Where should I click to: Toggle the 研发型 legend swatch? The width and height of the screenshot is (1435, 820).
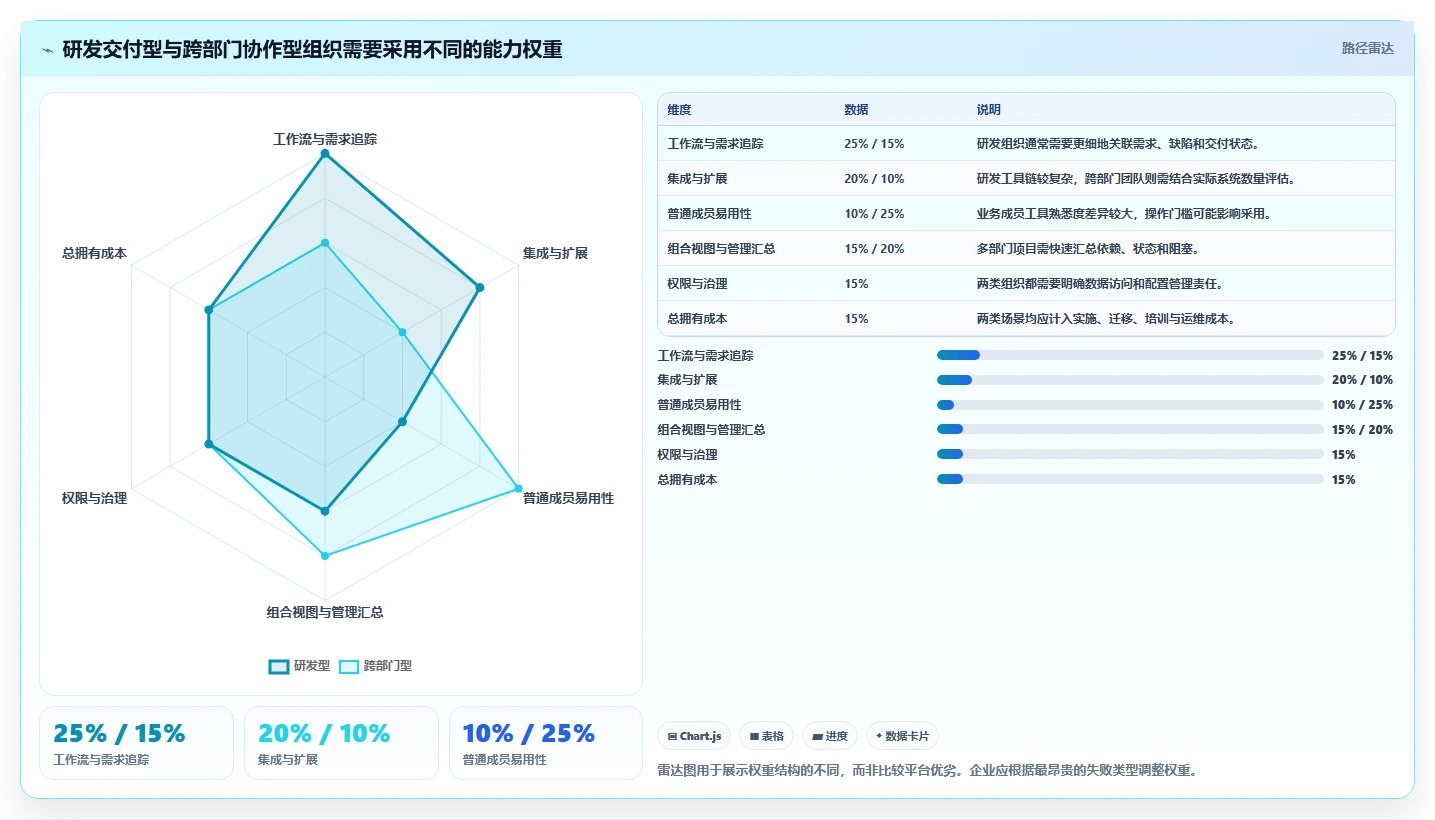tap(279, 666)
